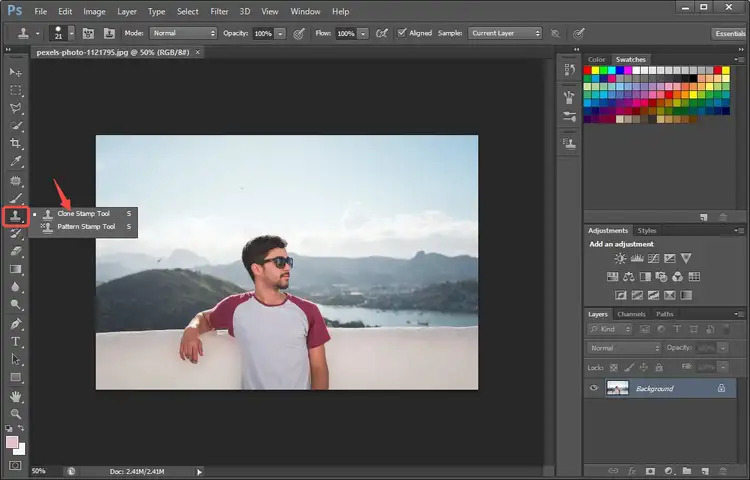This screenshot has height=480, width=750.
Task: Click the foreground color swatch
Action: (x=11, y=441)
